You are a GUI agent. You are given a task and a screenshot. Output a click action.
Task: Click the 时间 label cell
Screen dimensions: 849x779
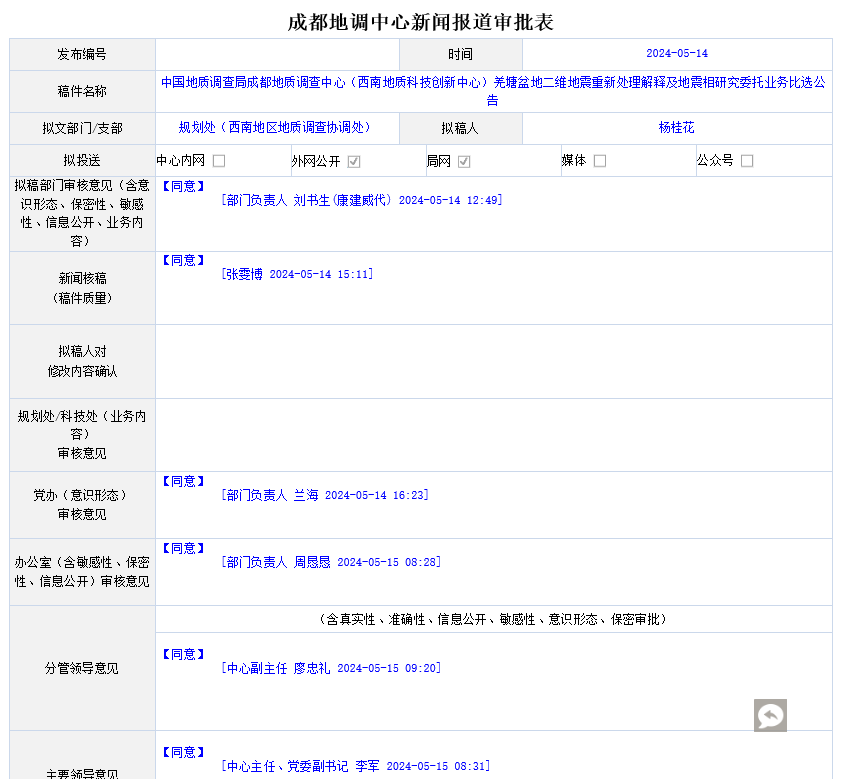point(460,54)
